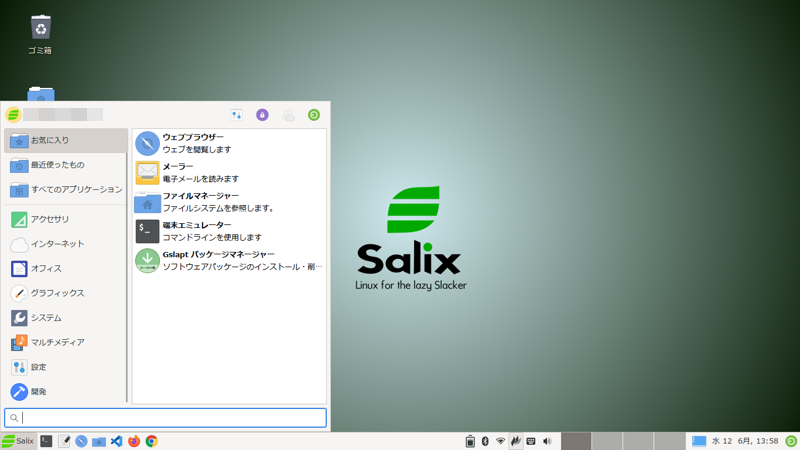Open オフィス office category
Screen dimensions: 800x450
[66, 268]
